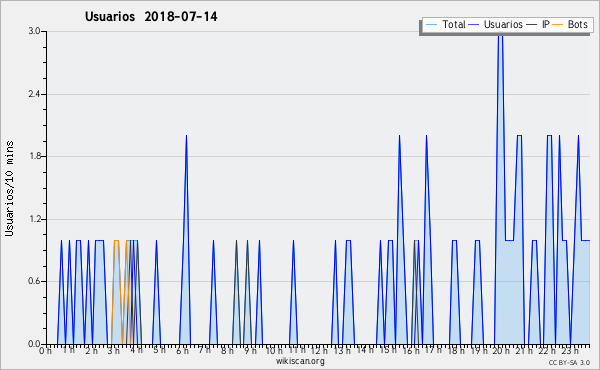Click the '0.6' y-axis value
The width and height of the screenshot is (600, 370).
(x=34, y=281)
